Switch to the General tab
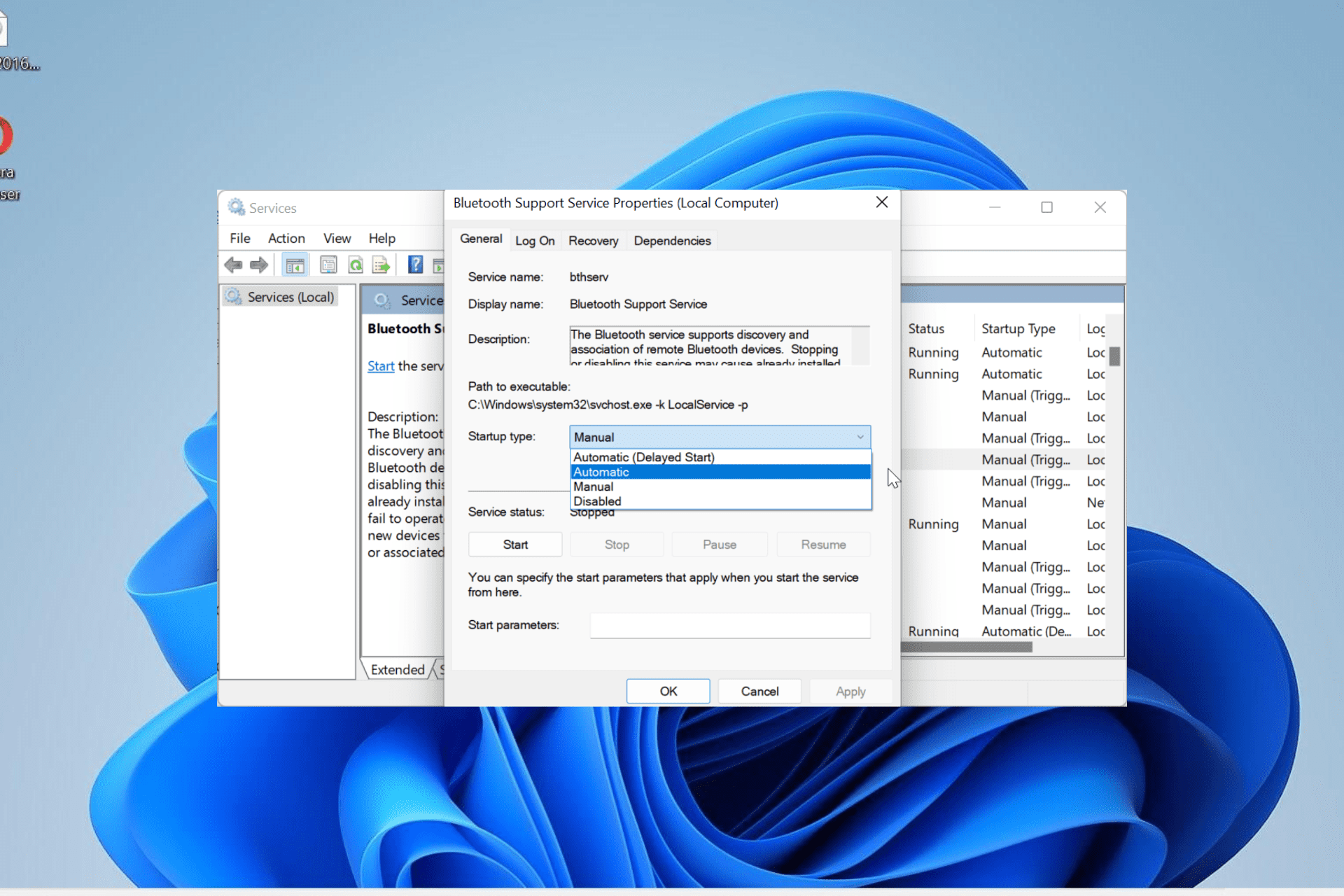1344x896 pixels. click(481, 239)
